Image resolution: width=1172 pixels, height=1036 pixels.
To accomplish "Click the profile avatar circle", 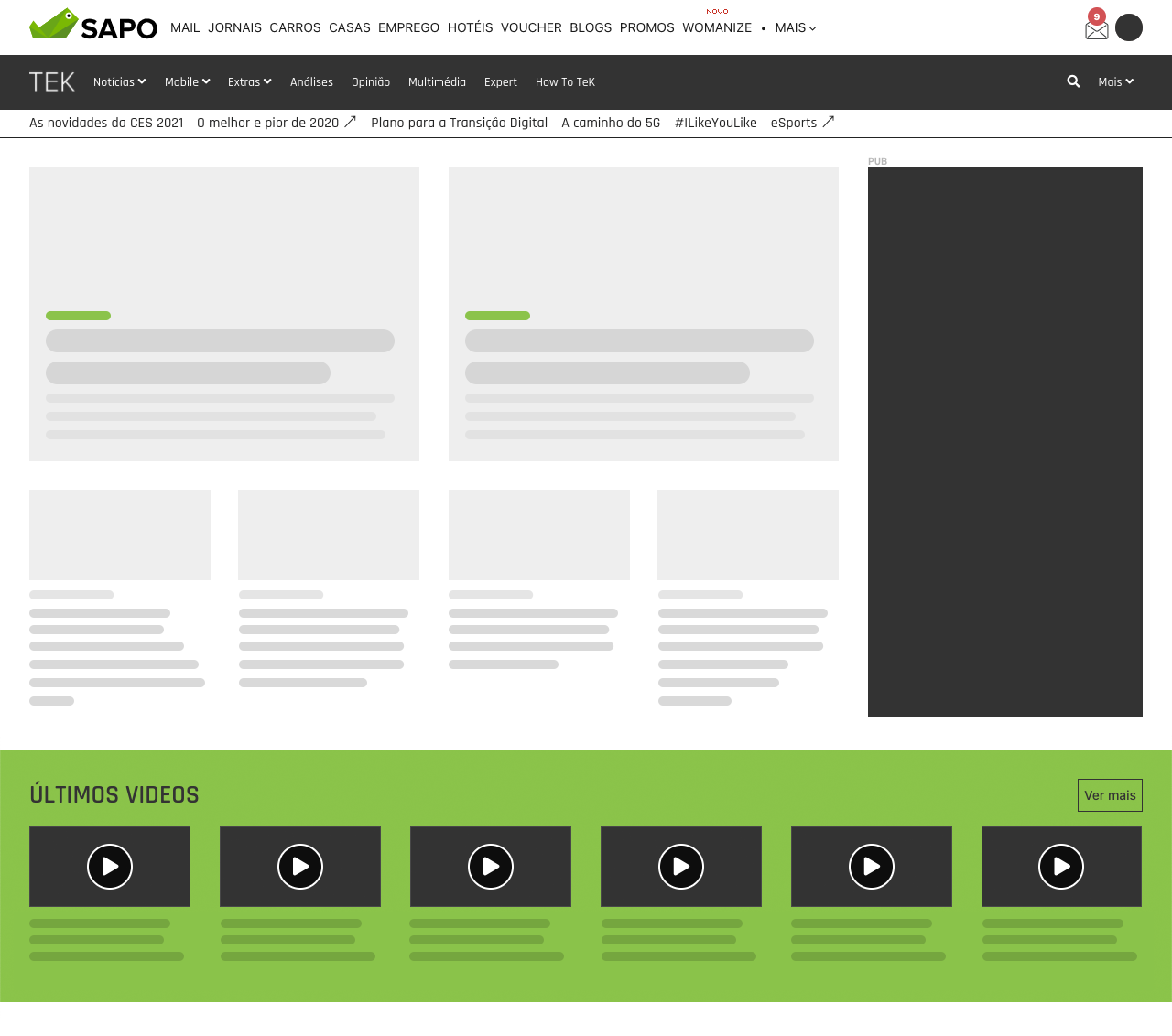I will coord(1129,27).
